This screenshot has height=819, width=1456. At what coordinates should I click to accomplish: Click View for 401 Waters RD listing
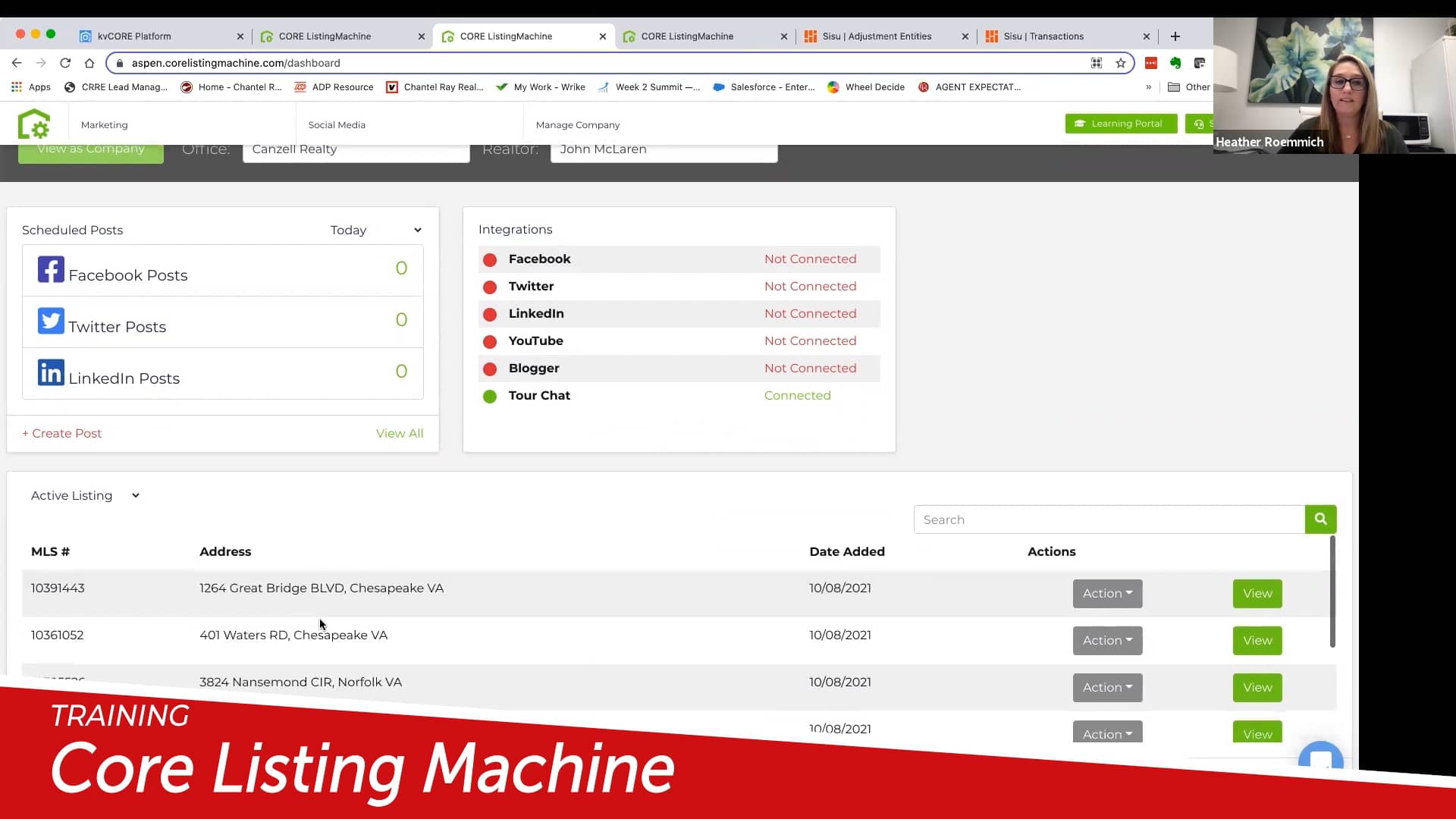click(x=1257, y=640)
